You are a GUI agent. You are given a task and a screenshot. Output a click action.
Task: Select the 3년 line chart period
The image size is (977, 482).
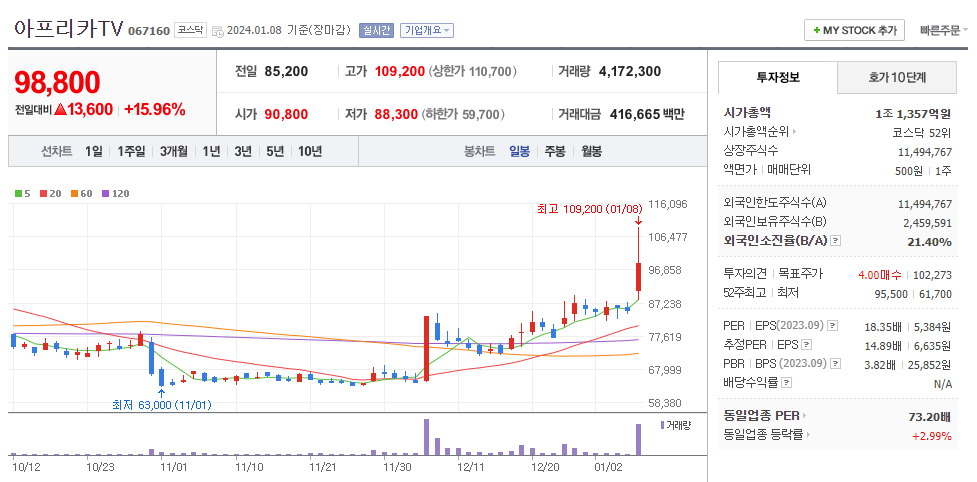[243, 151]
